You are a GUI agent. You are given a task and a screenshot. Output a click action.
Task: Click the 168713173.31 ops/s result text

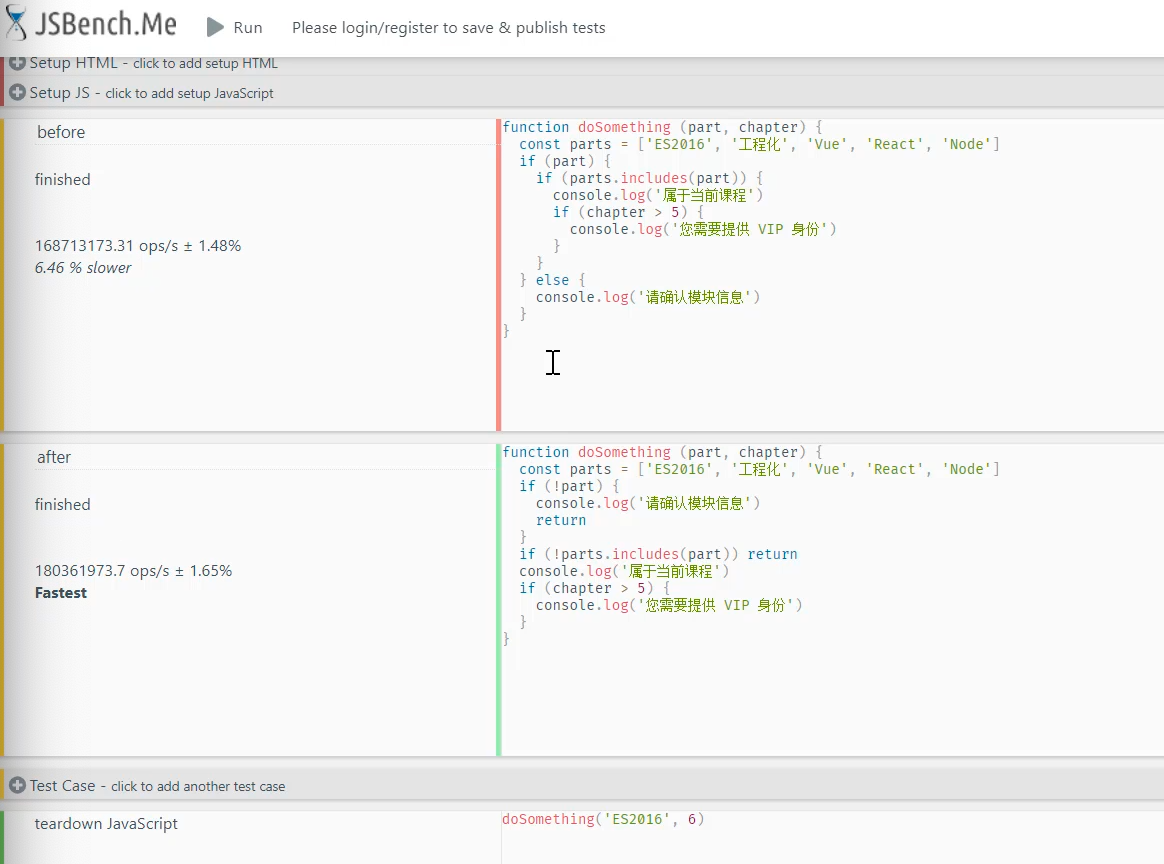138,246
